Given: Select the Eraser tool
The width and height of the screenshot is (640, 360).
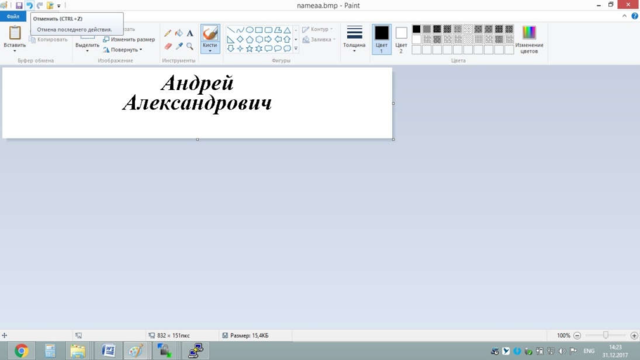Looking at the screenshot, I should click(168, 47).
